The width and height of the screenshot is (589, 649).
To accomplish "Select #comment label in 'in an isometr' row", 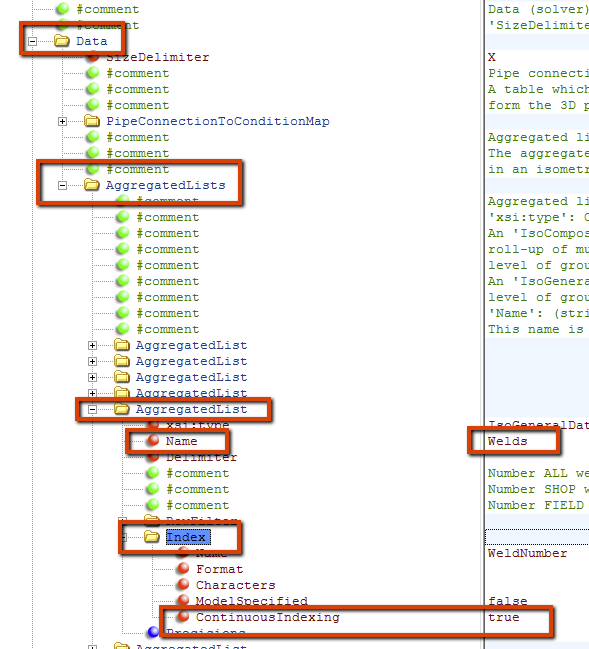I will click(x=138, y=169).
